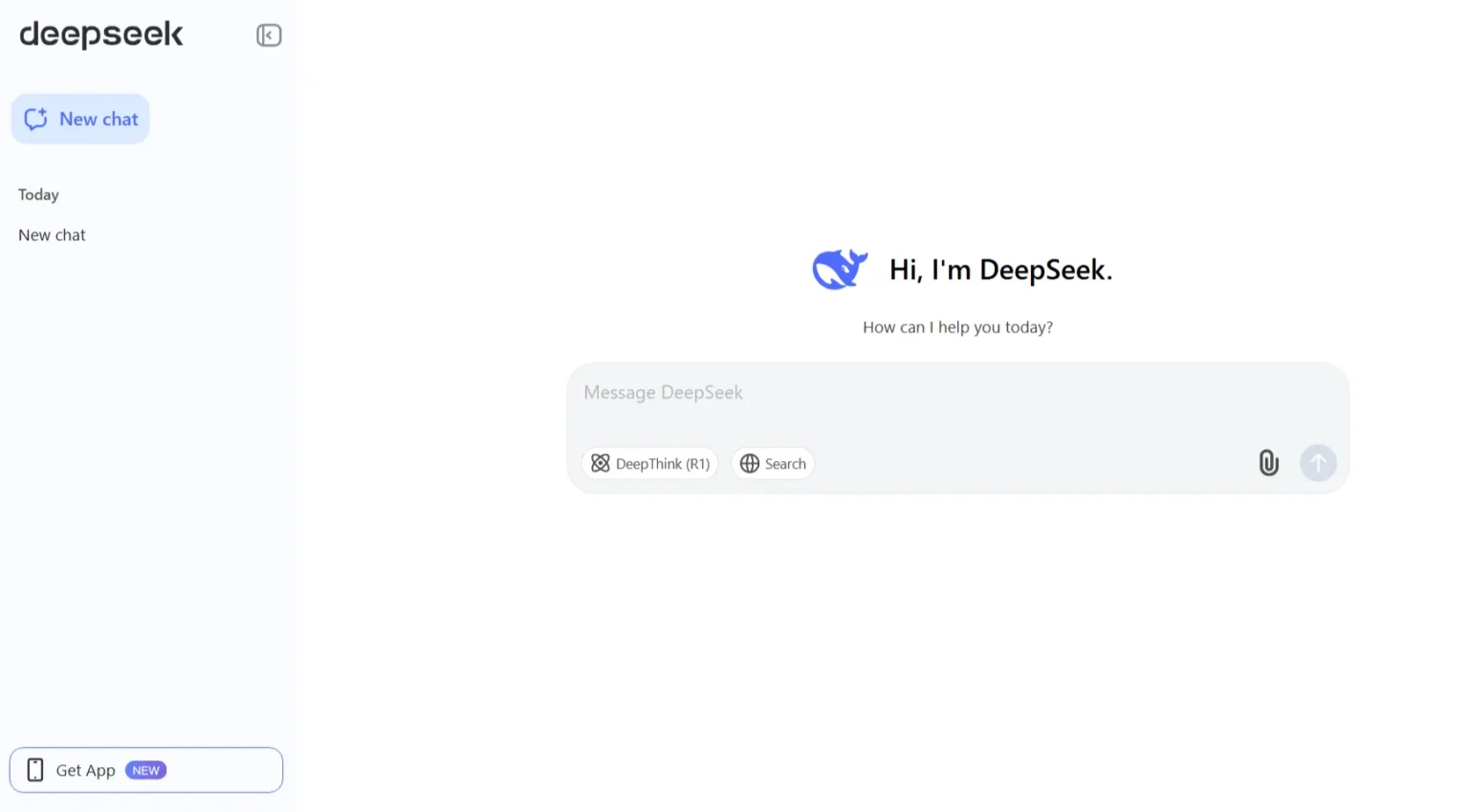The width and height of the screenshot is (1469, 812).
Task: Click the chat-bubble icon on New chat button
Action: (x=35, y=119)
